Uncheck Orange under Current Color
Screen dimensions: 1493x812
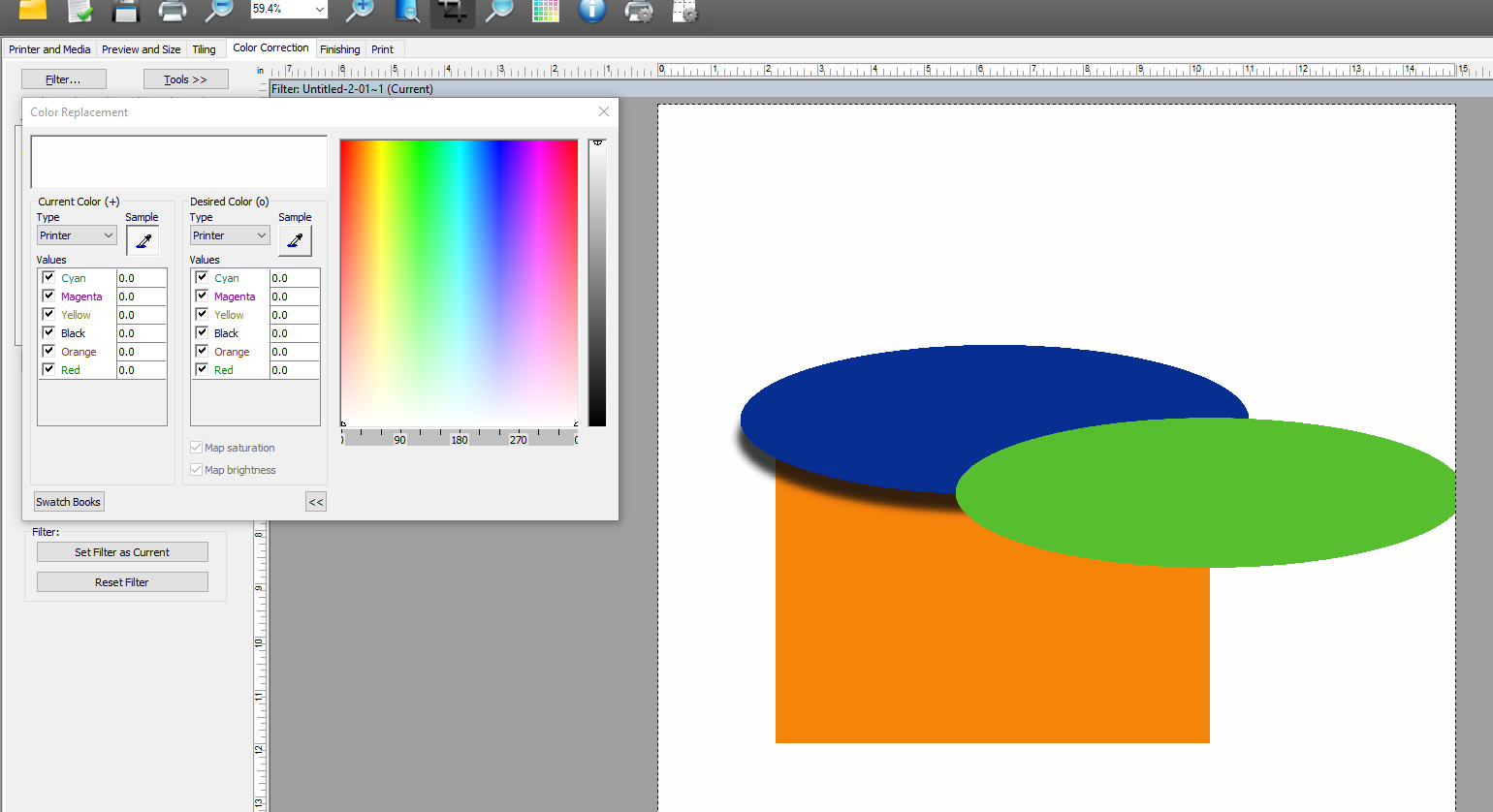click(x=48, y=351)
